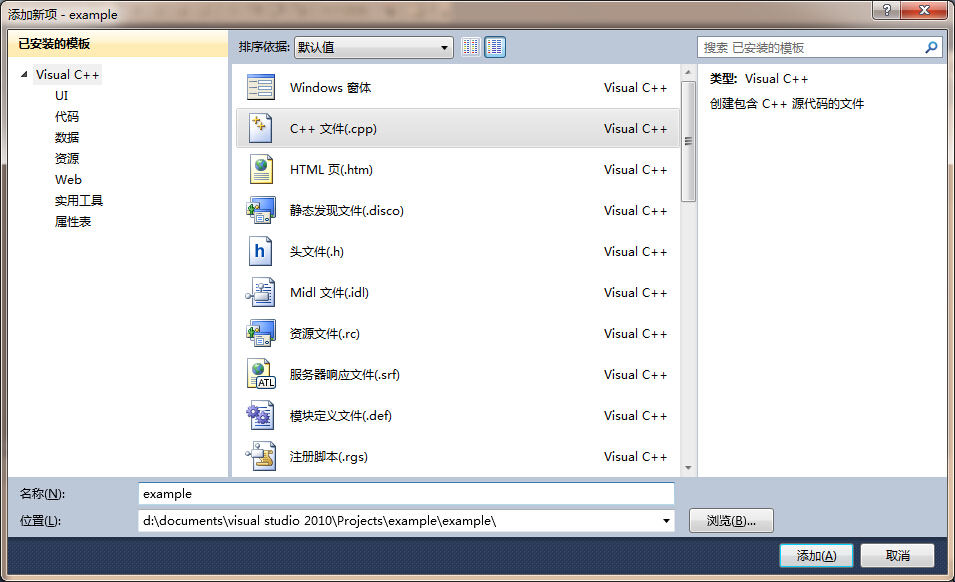Open the 排序依据 默认值 dropdown
Image resolution: width=955 pixels, height=582 pixels.
click(373, 47)
